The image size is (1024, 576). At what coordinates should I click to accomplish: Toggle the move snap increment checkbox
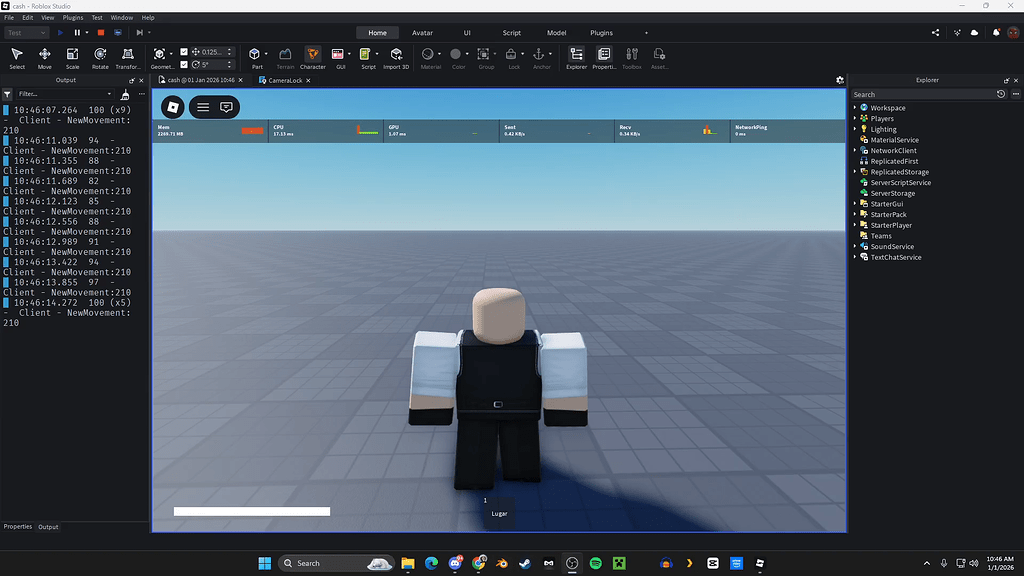click(184, 52)
